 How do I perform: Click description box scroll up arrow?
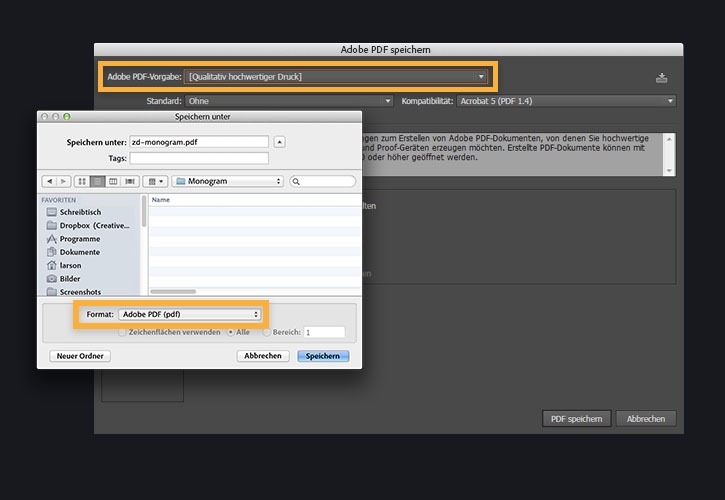(669, 139)
